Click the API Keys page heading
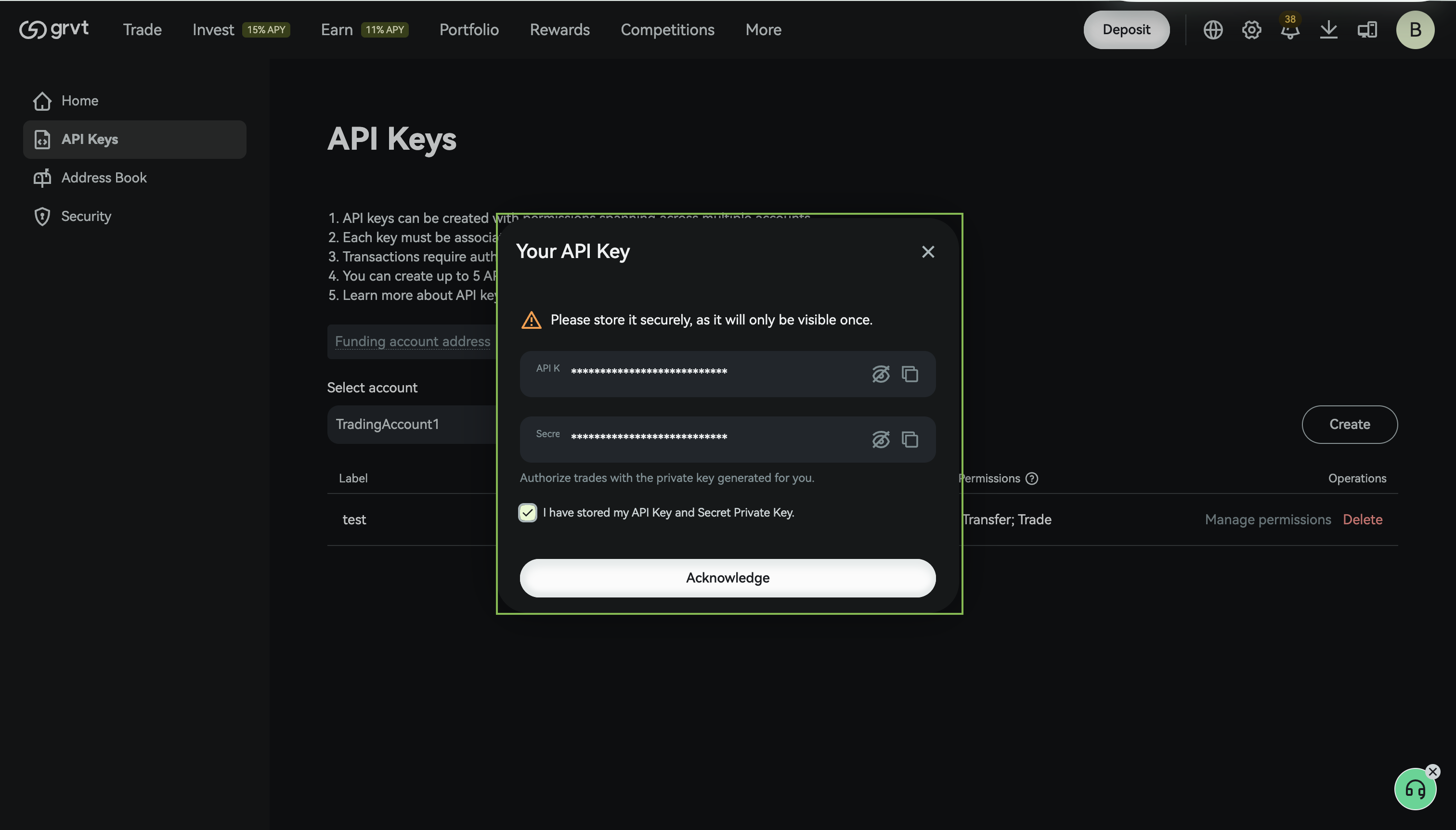The width and height of the screenshot is (1456, 830). tap(391, 139)
